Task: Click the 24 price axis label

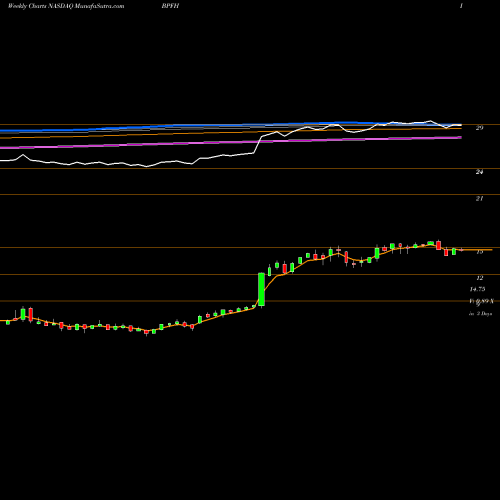Action: [479, 172]
